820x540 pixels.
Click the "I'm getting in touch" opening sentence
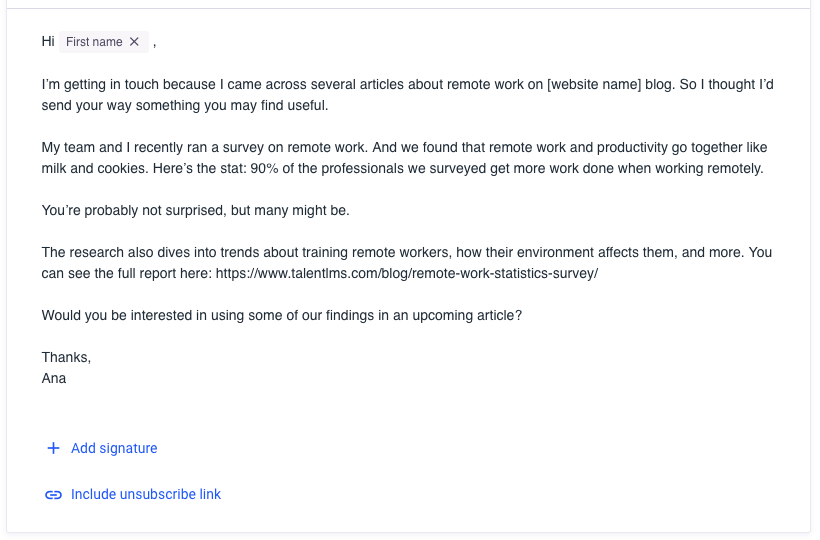point(110,85)
